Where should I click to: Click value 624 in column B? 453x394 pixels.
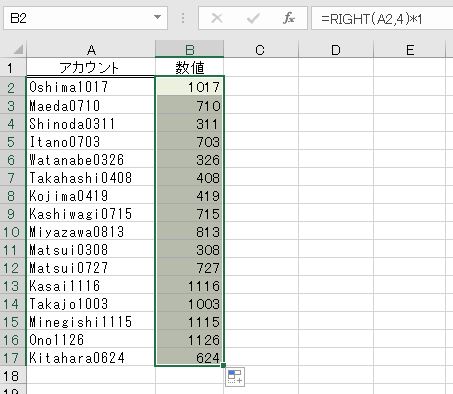coord(190,357)
